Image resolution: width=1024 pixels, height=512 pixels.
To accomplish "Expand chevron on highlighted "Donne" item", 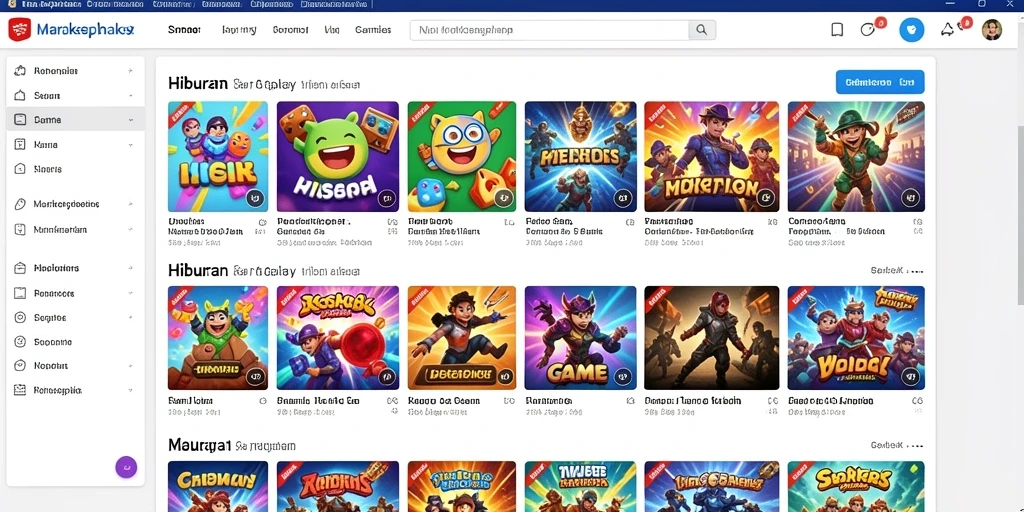I will click(131, 120).
